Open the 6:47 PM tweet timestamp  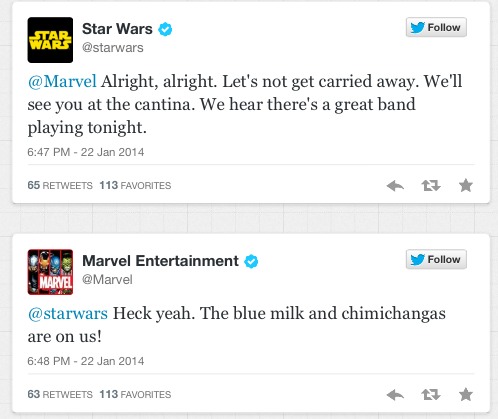click(86, 152)
